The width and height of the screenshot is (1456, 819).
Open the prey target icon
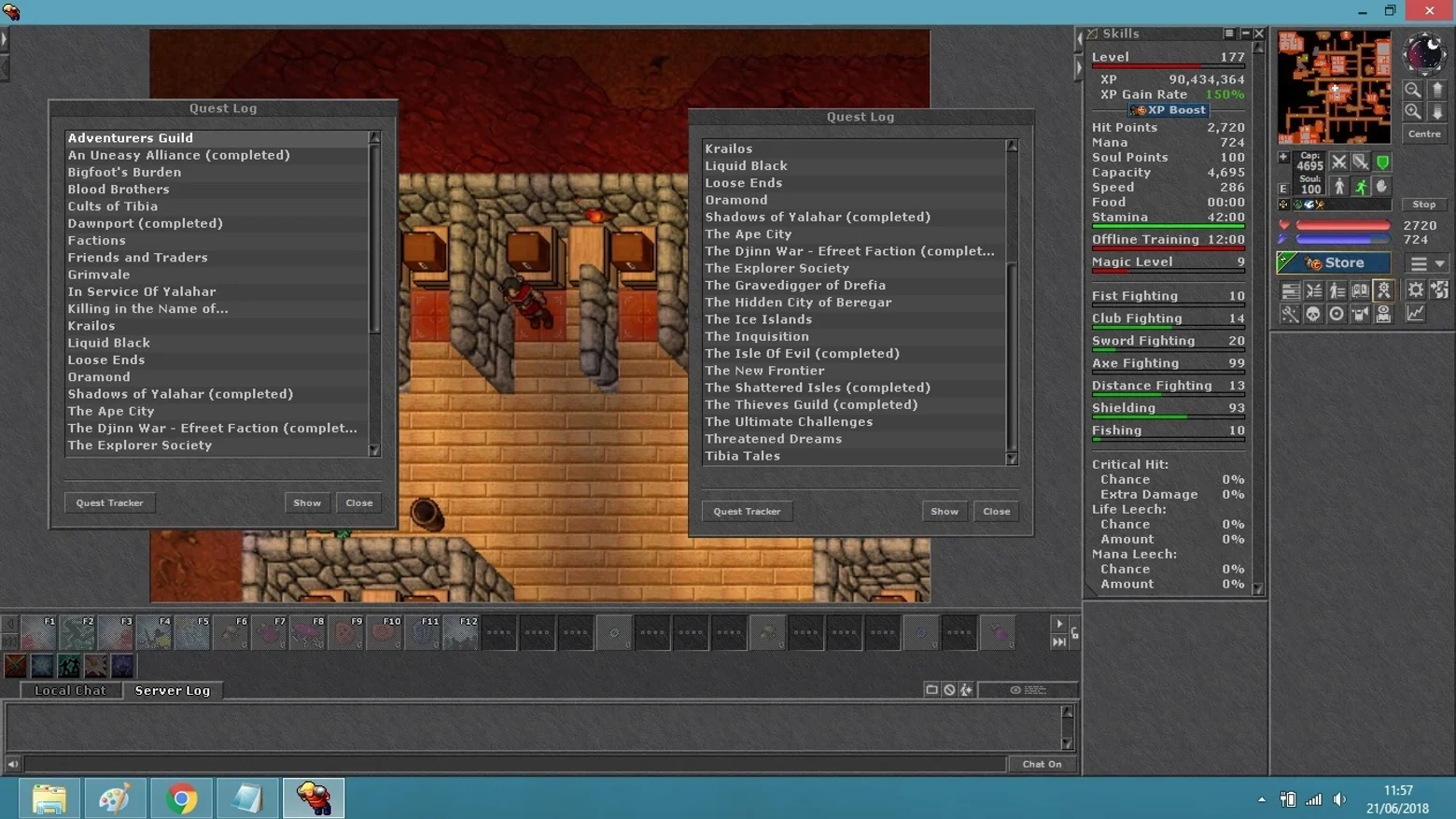pos(1337,315)
